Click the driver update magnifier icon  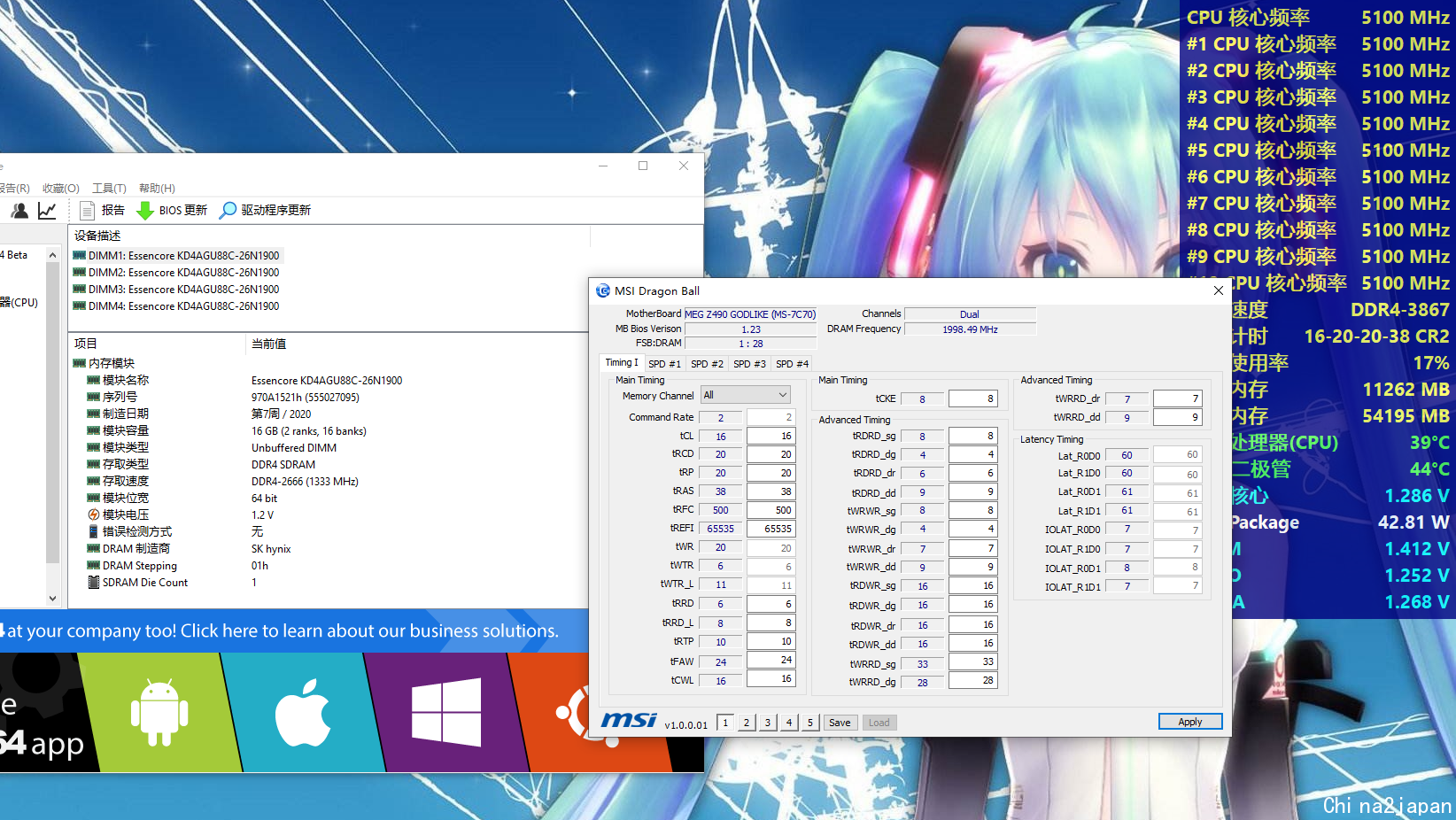pyautogui.click(x=228, y=210)
